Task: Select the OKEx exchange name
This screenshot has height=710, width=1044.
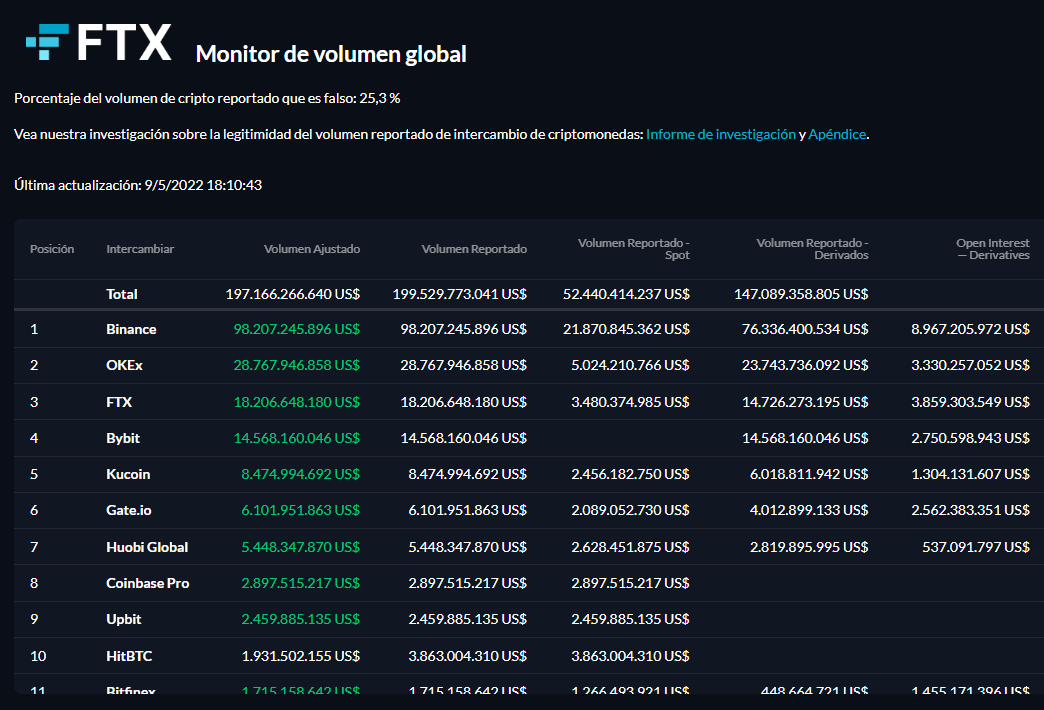Action: point(125,365)
